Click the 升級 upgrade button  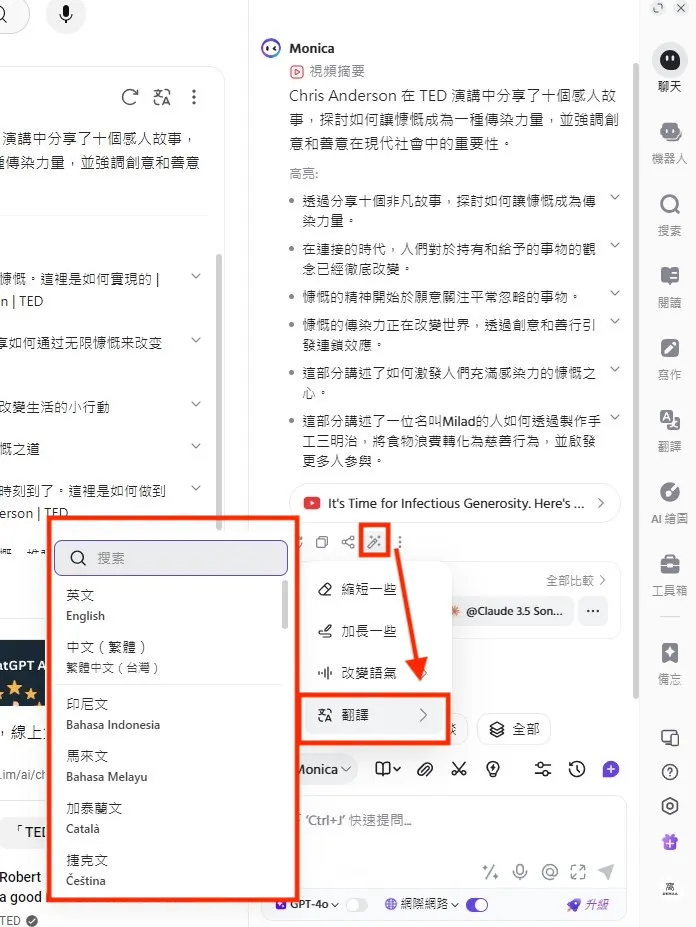point(588,905)
